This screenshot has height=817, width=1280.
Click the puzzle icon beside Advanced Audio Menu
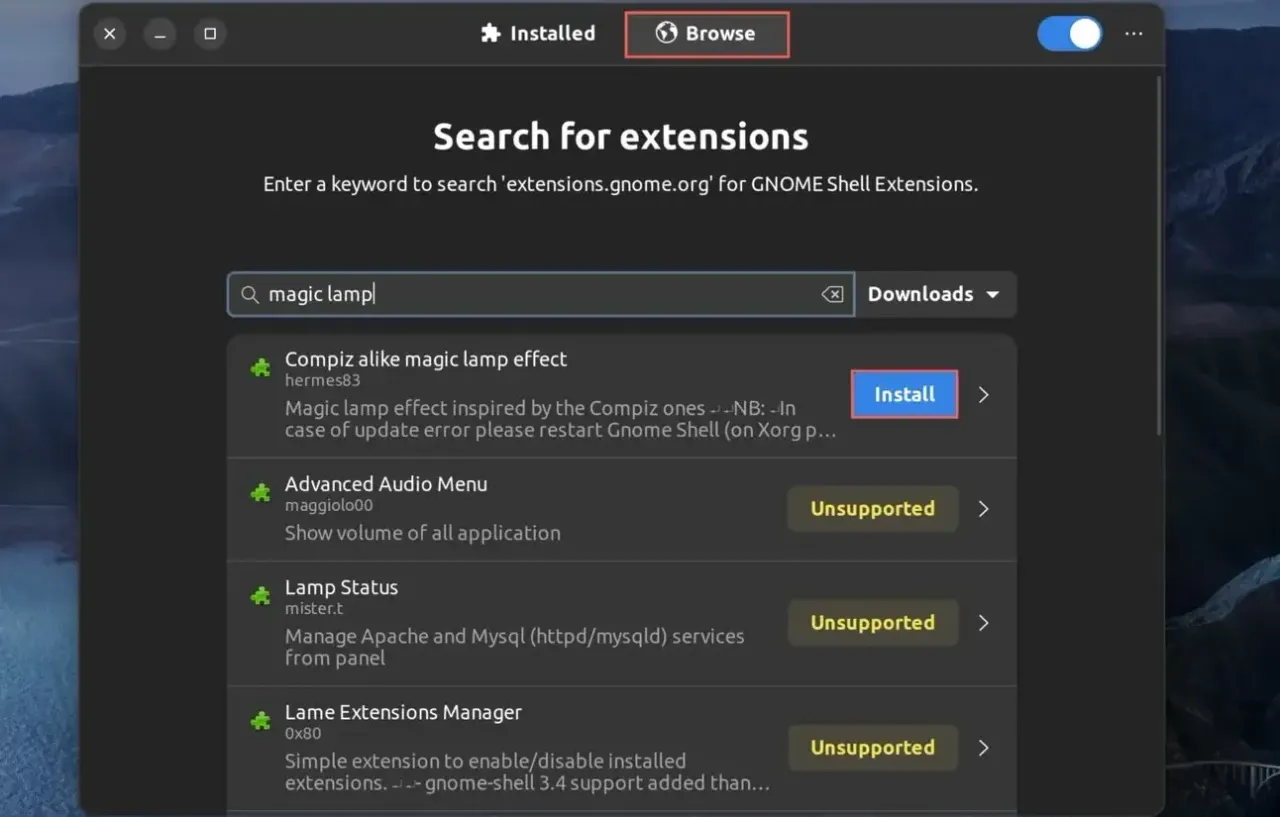(260, 493)
